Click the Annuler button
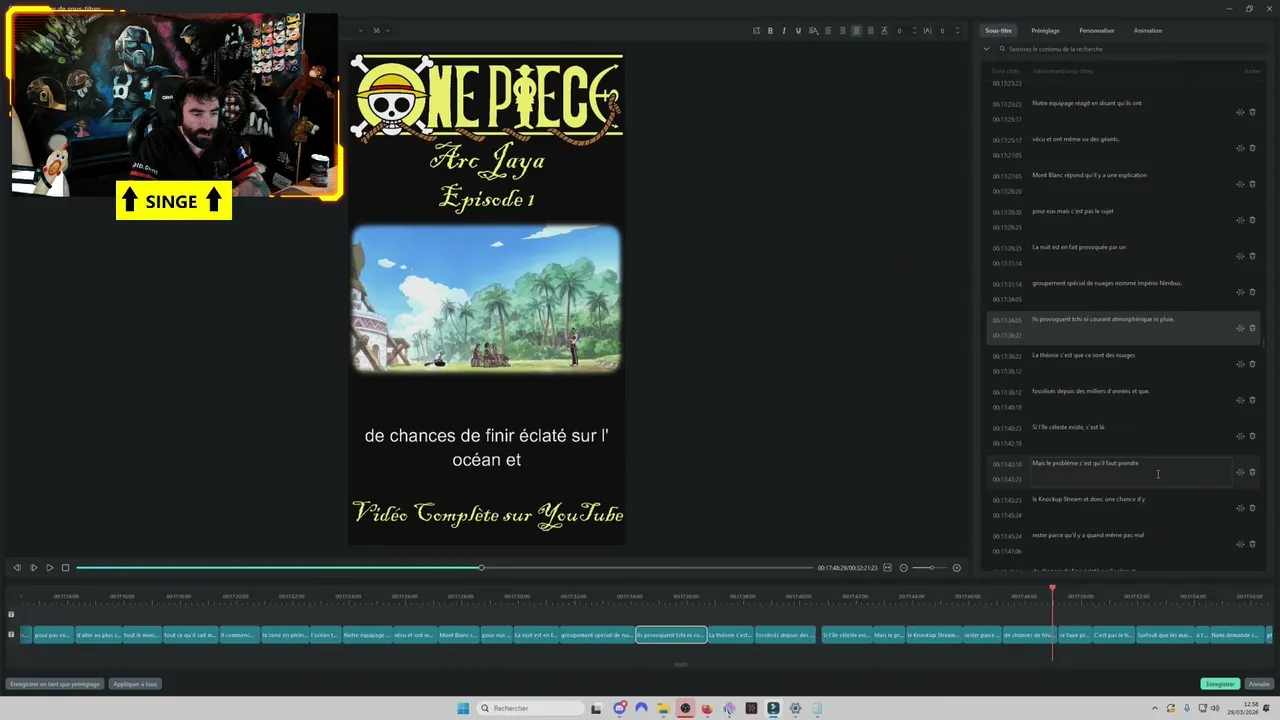The height and width of the screenshot is (720, 1280). coord(1259,684)
